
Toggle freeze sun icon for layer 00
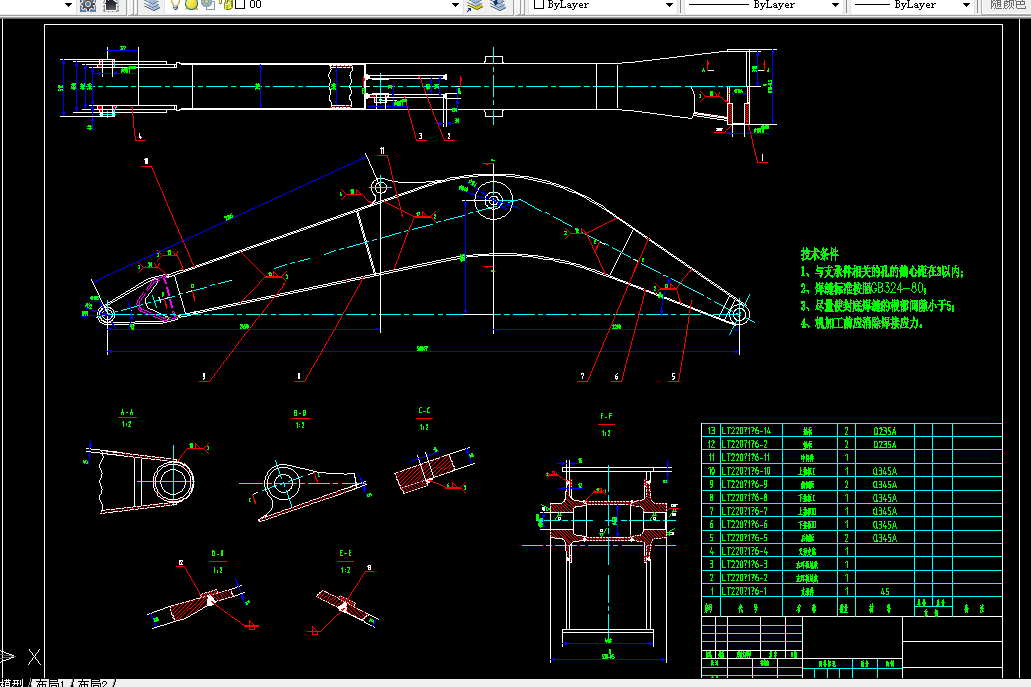pos(191,5)
